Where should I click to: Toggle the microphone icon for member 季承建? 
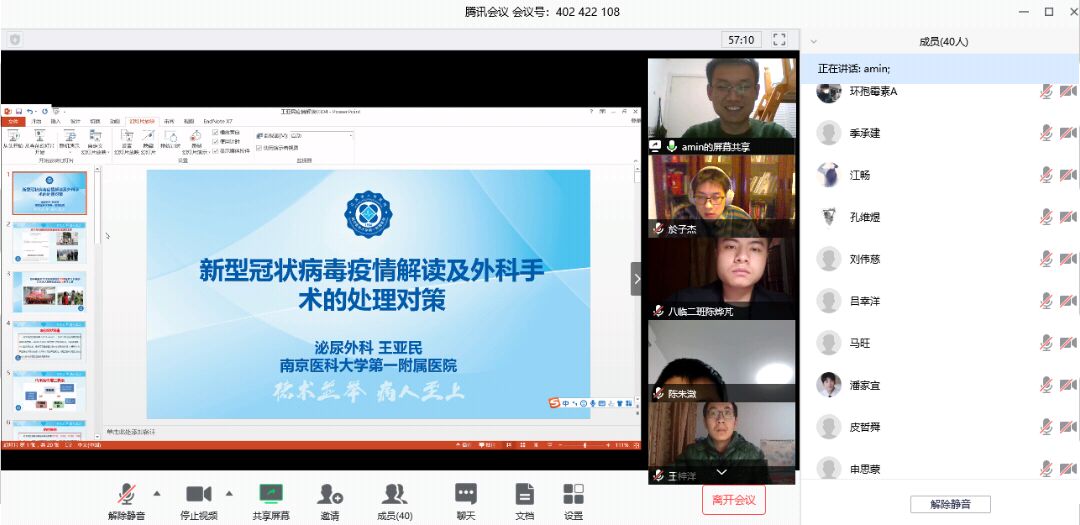pos(1046,133)
